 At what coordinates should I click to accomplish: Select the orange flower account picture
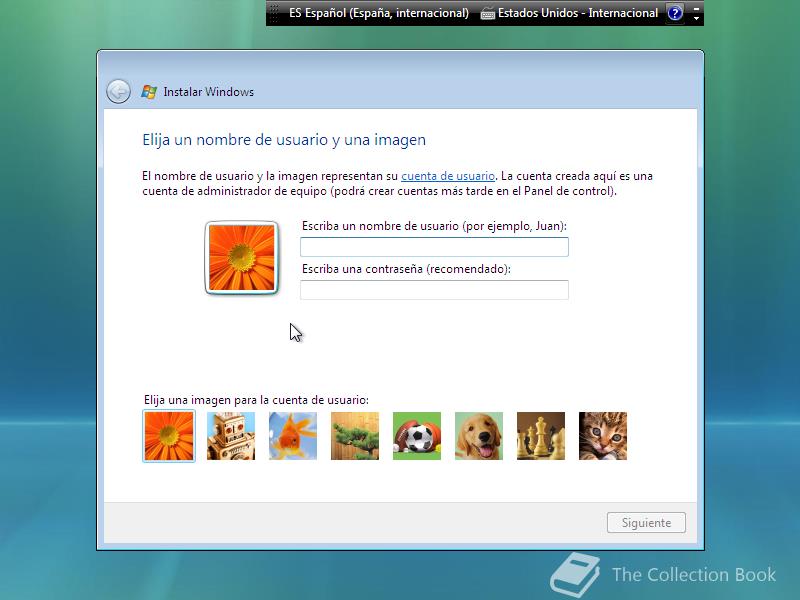point(169,436)
